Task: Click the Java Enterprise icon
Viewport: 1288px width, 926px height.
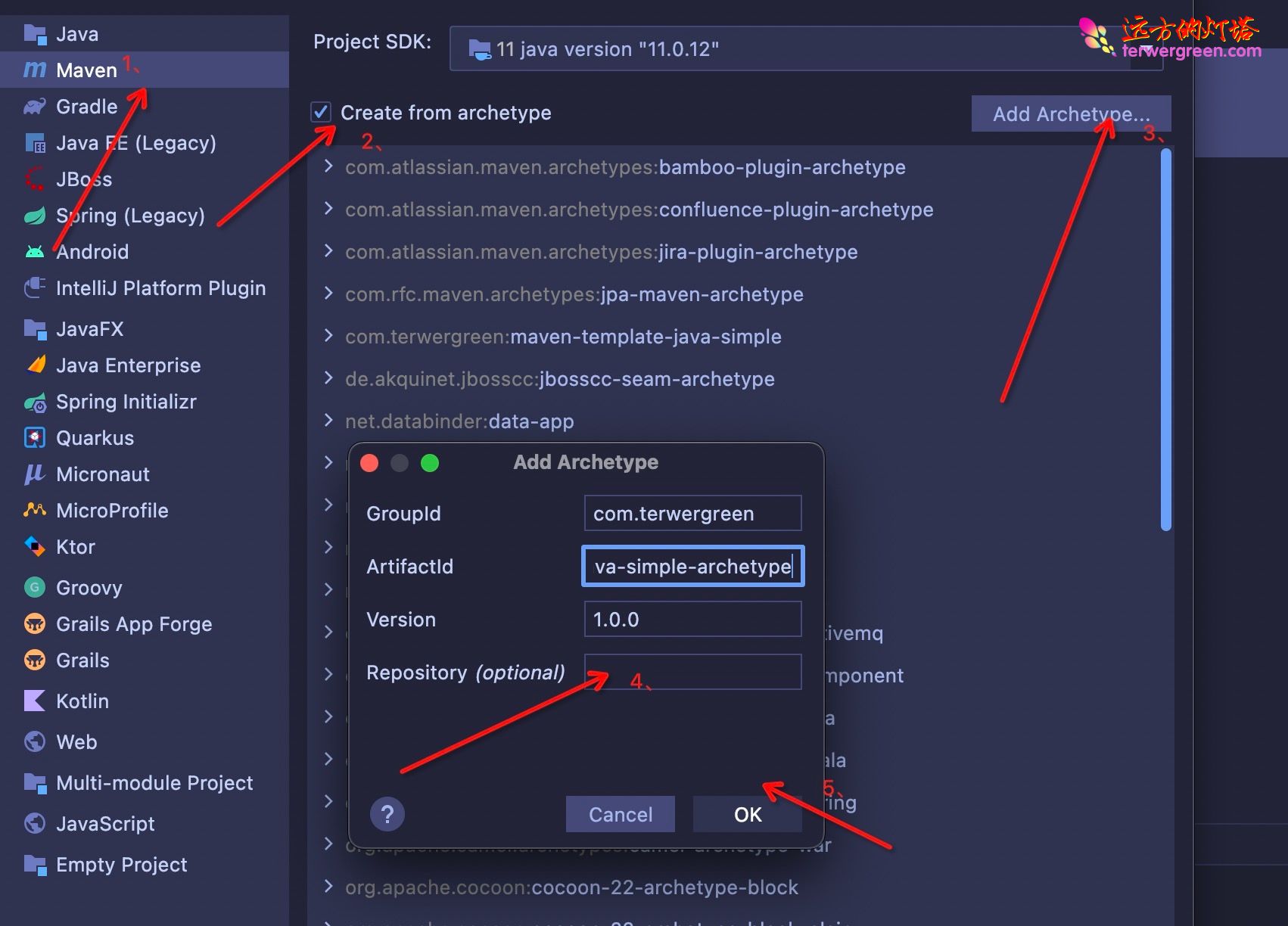Action: 36,365
